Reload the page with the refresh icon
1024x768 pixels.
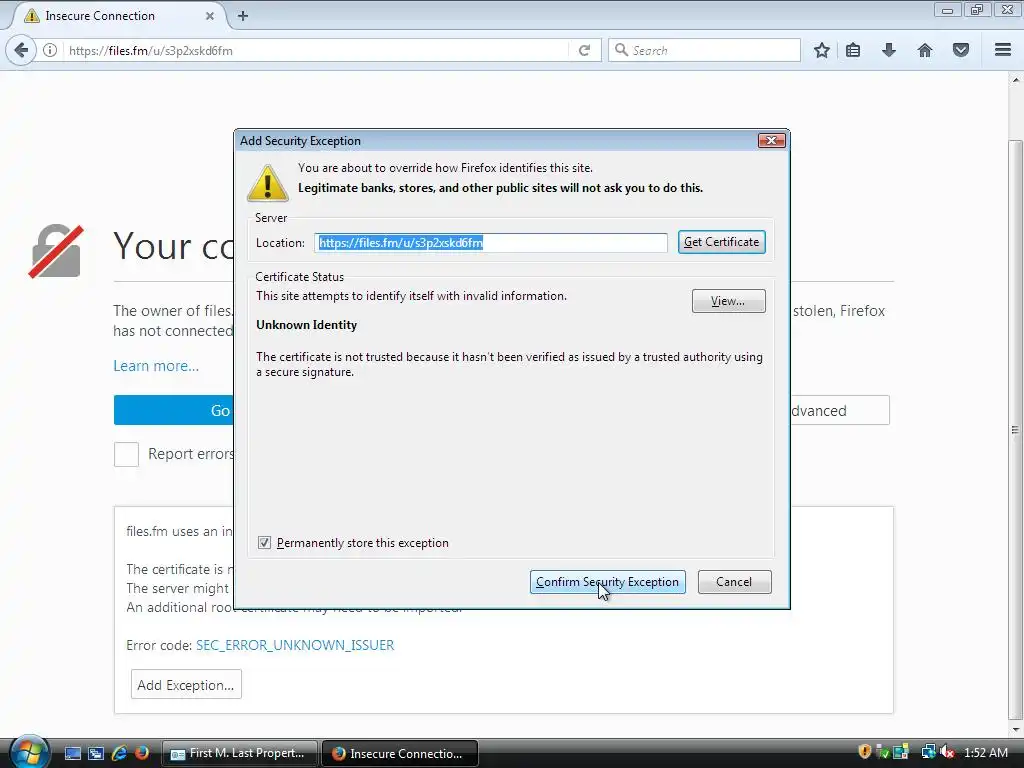pos(584,50)
